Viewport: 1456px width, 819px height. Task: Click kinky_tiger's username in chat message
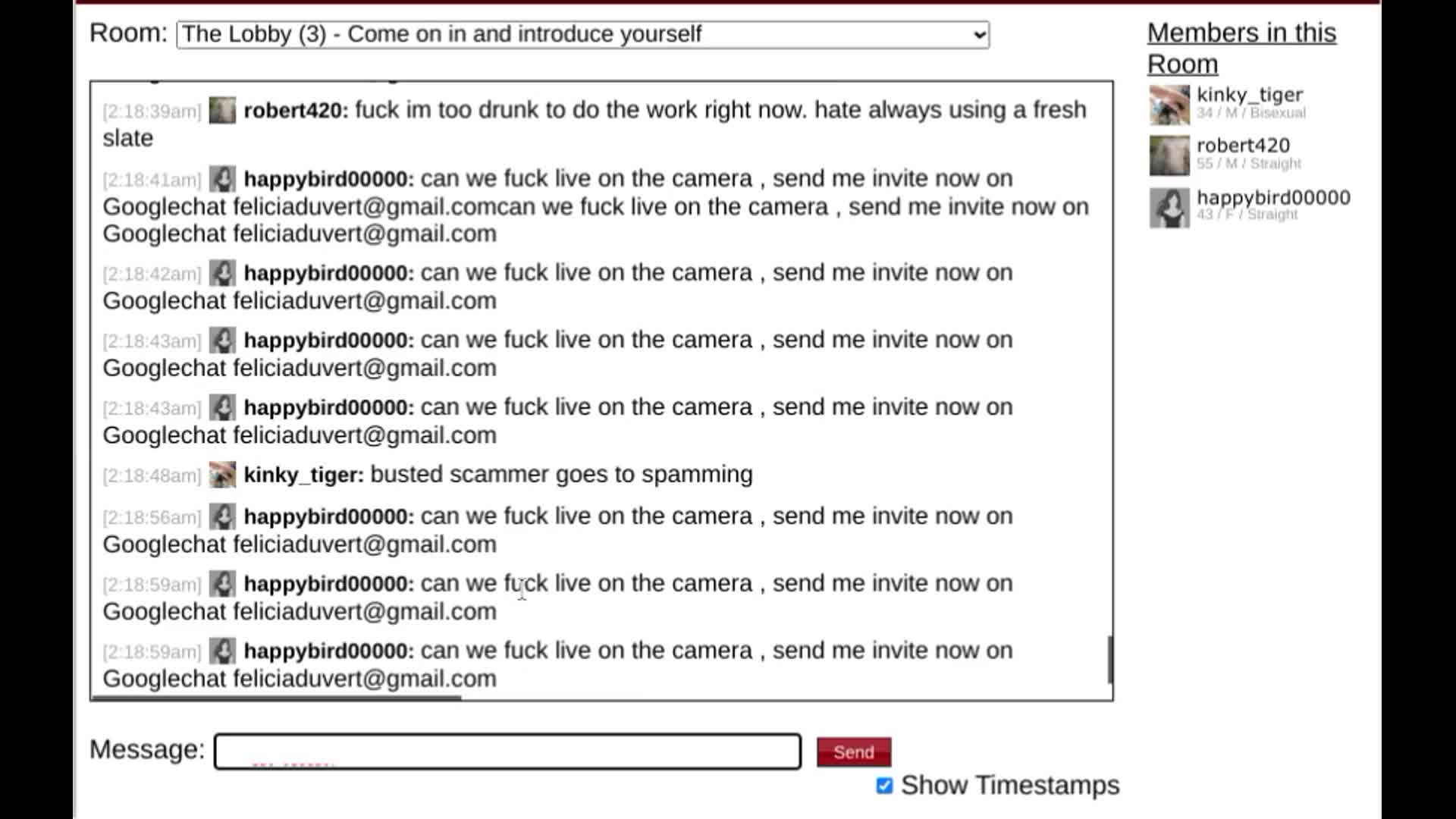pyautogui.click(x=303, y=475)
